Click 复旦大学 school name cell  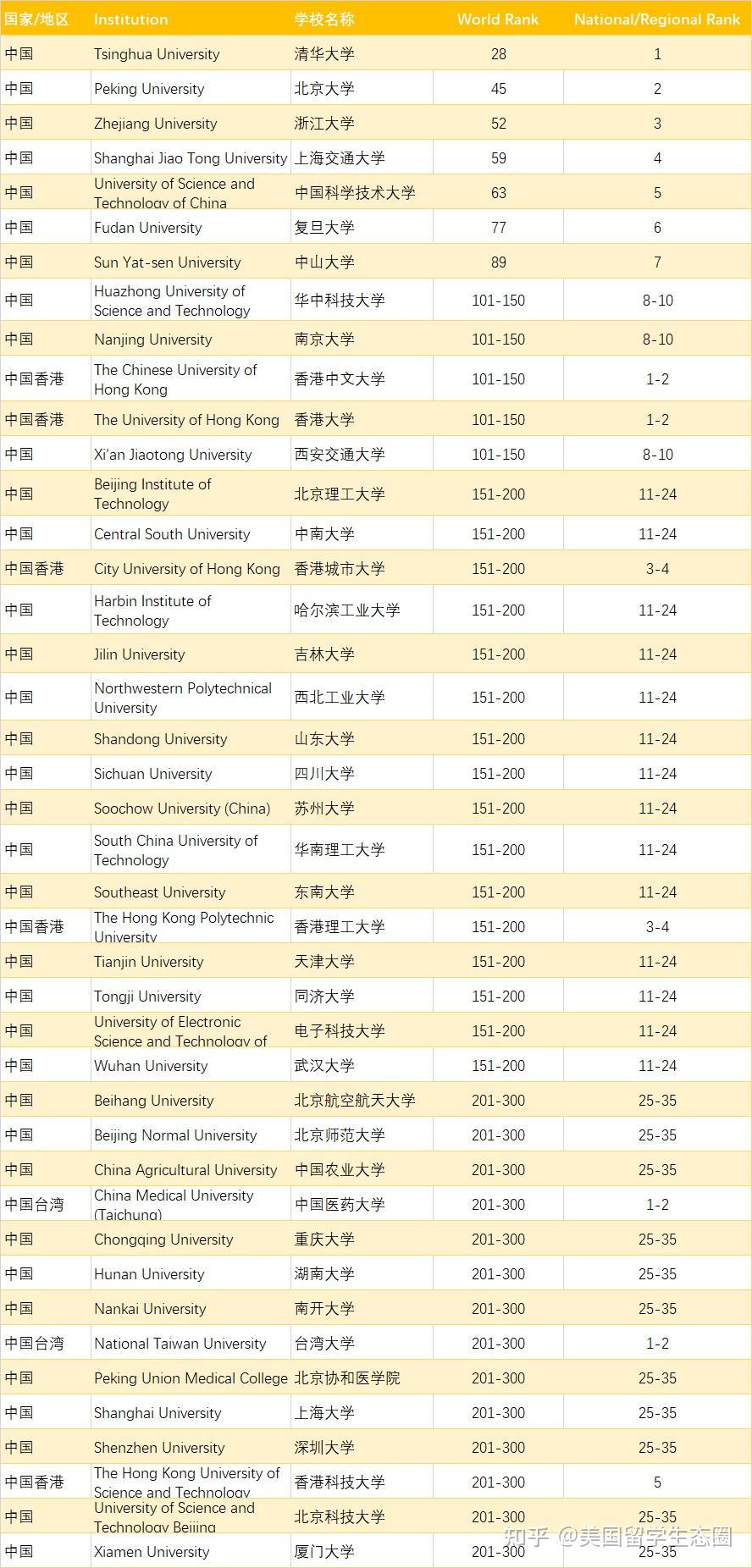click(x=362, y=228)
